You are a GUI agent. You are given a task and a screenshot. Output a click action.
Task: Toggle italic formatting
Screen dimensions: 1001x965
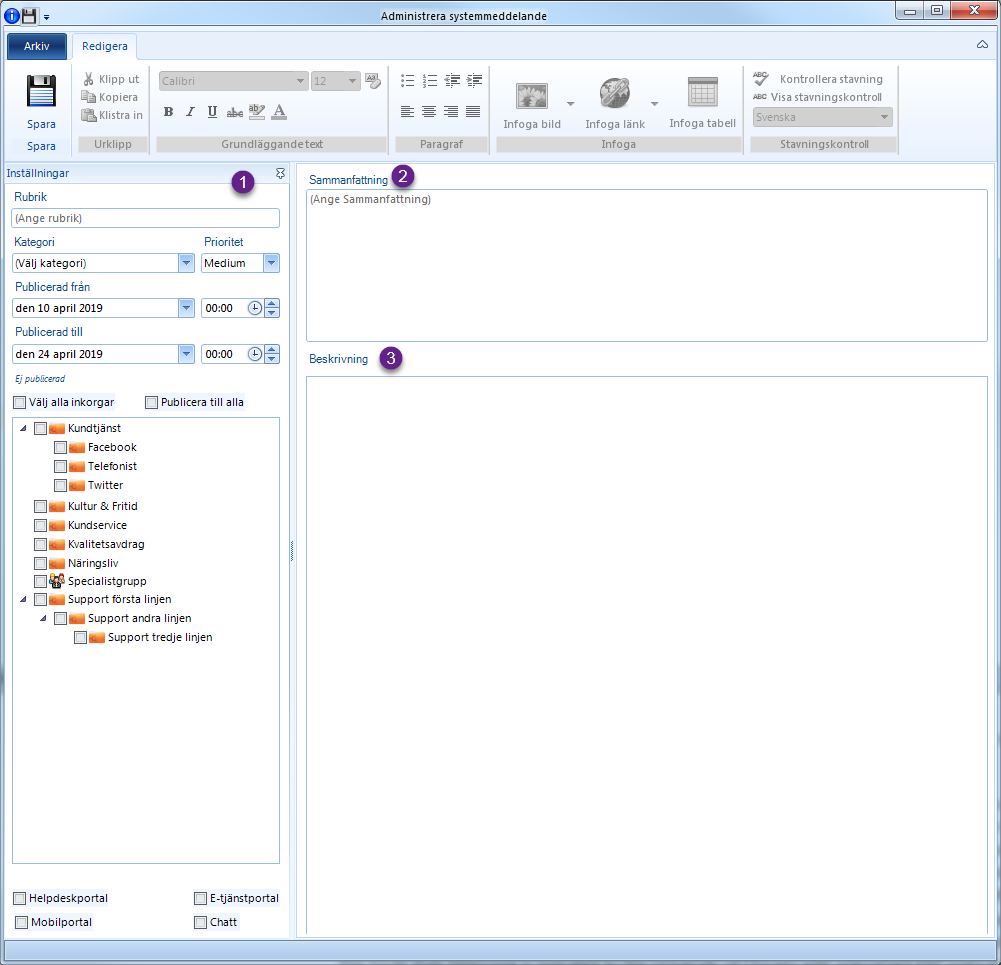tap(190, 112)
